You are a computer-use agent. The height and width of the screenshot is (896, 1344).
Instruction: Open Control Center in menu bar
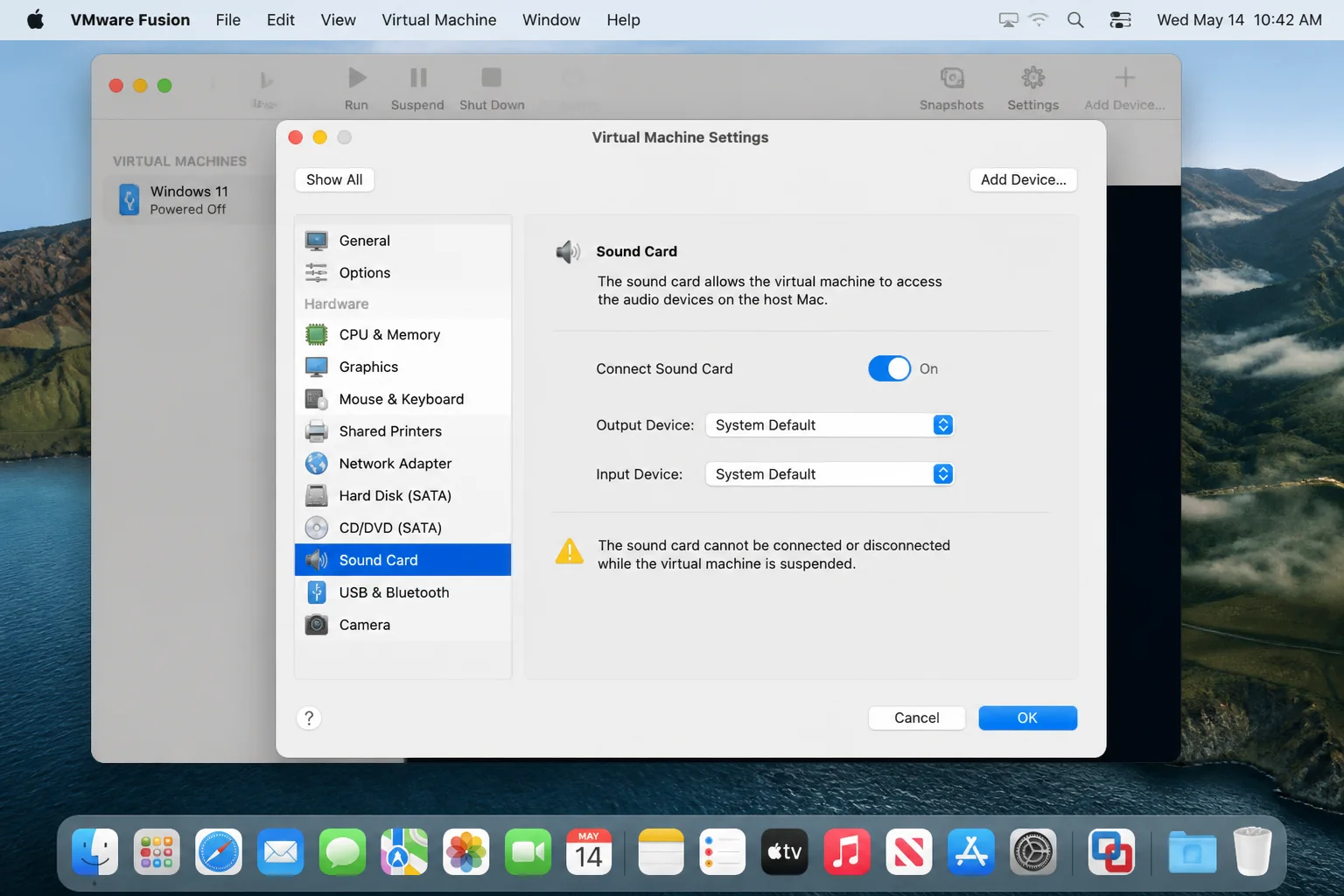click(1120, 20)
